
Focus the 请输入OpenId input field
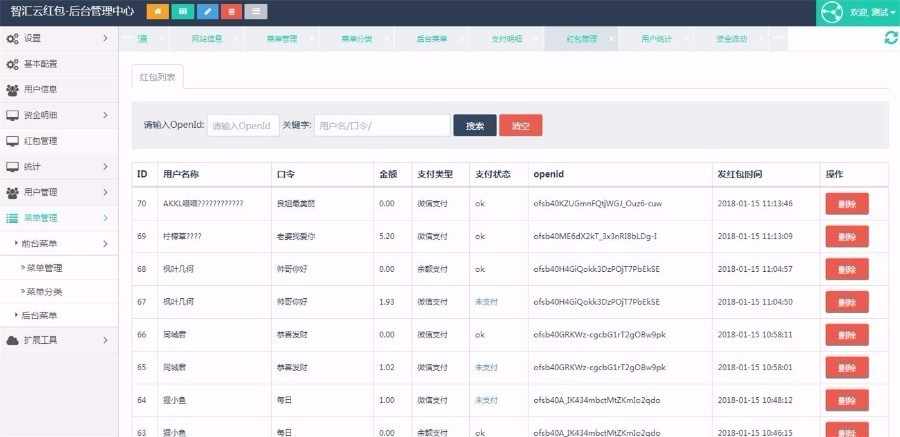click(x=243, y=126)
